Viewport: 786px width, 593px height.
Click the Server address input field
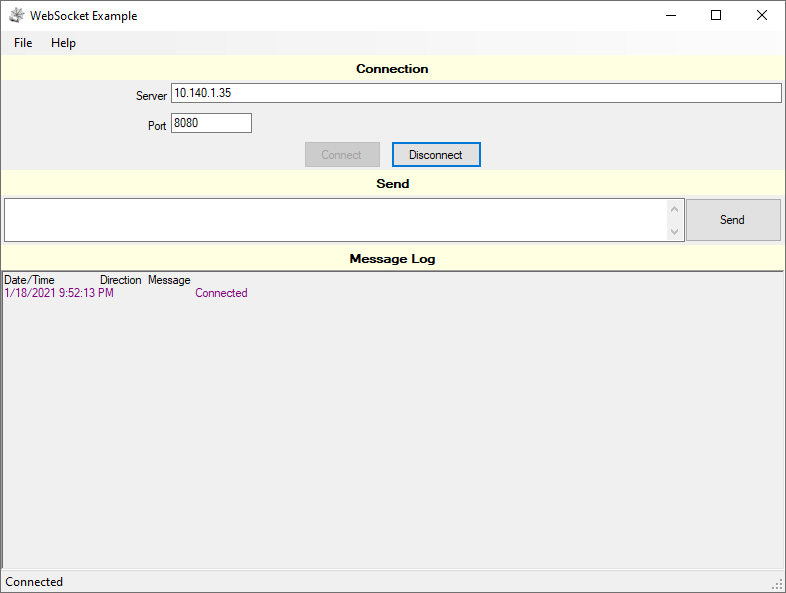coord(476,93)
